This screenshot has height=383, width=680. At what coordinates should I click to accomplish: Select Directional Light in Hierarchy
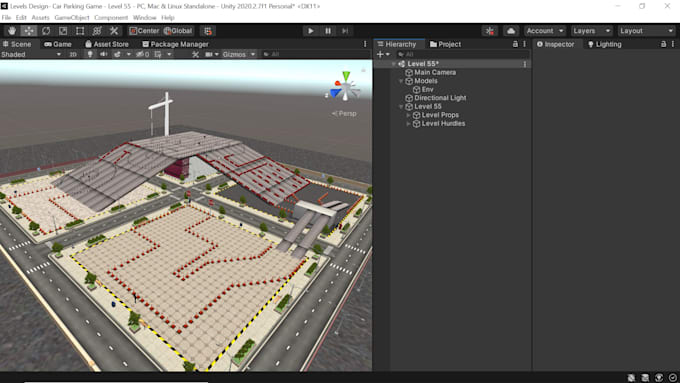440,98
